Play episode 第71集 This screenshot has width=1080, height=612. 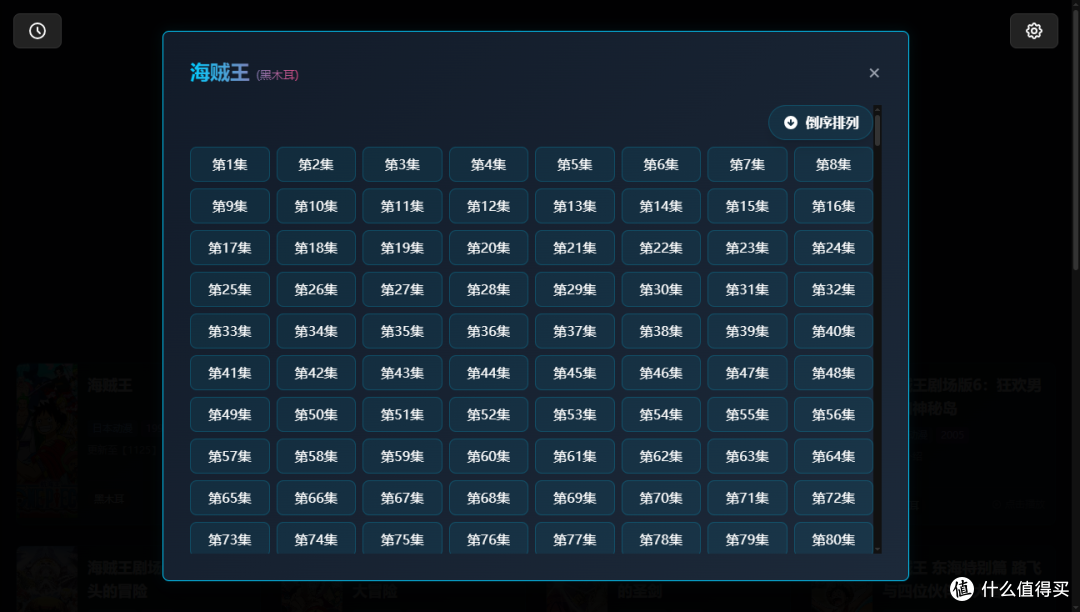click(x=747, y=498)
